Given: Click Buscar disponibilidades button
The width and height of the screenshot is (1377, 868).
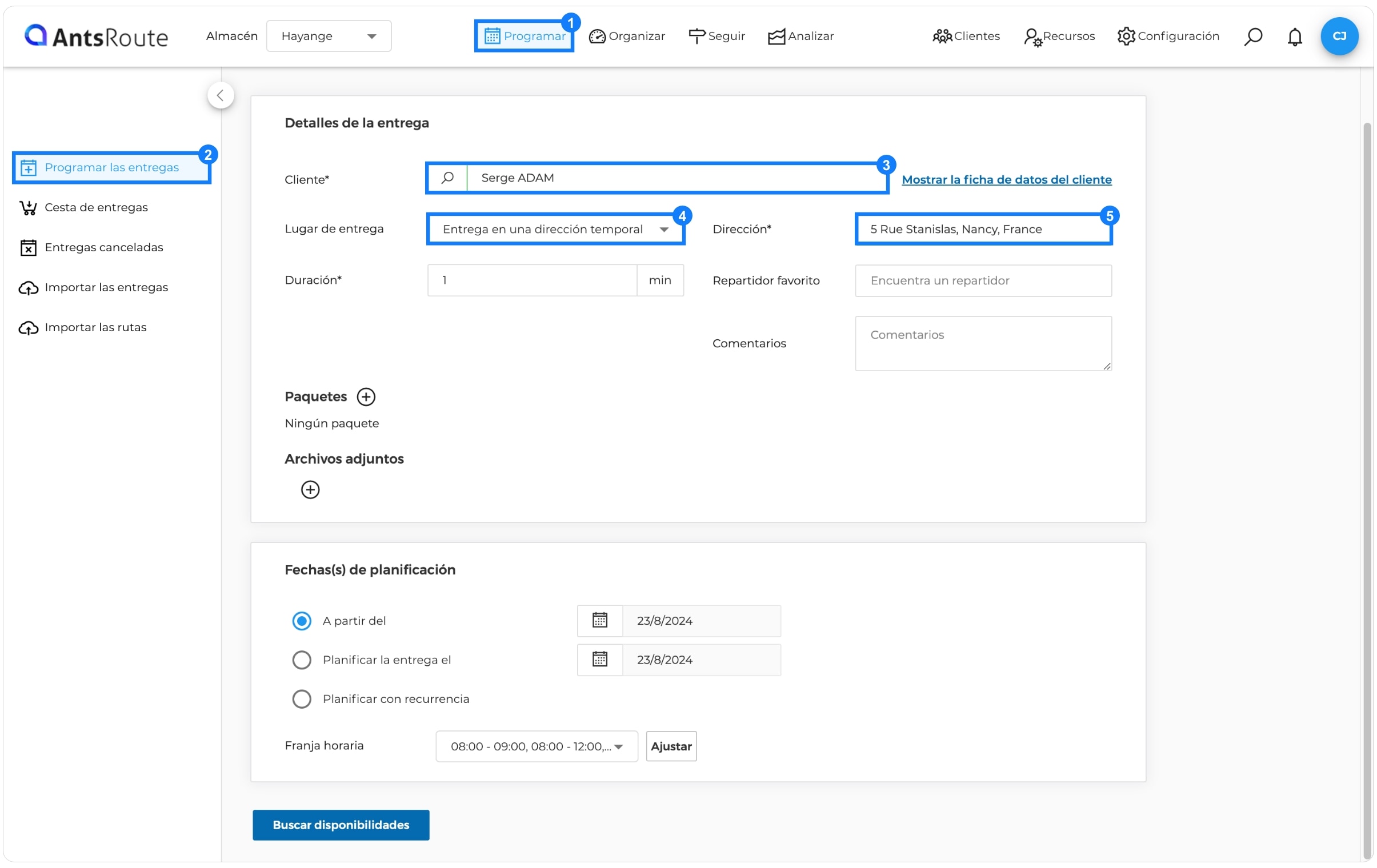Looking at the screenshot, I should [x=341, y=825].
